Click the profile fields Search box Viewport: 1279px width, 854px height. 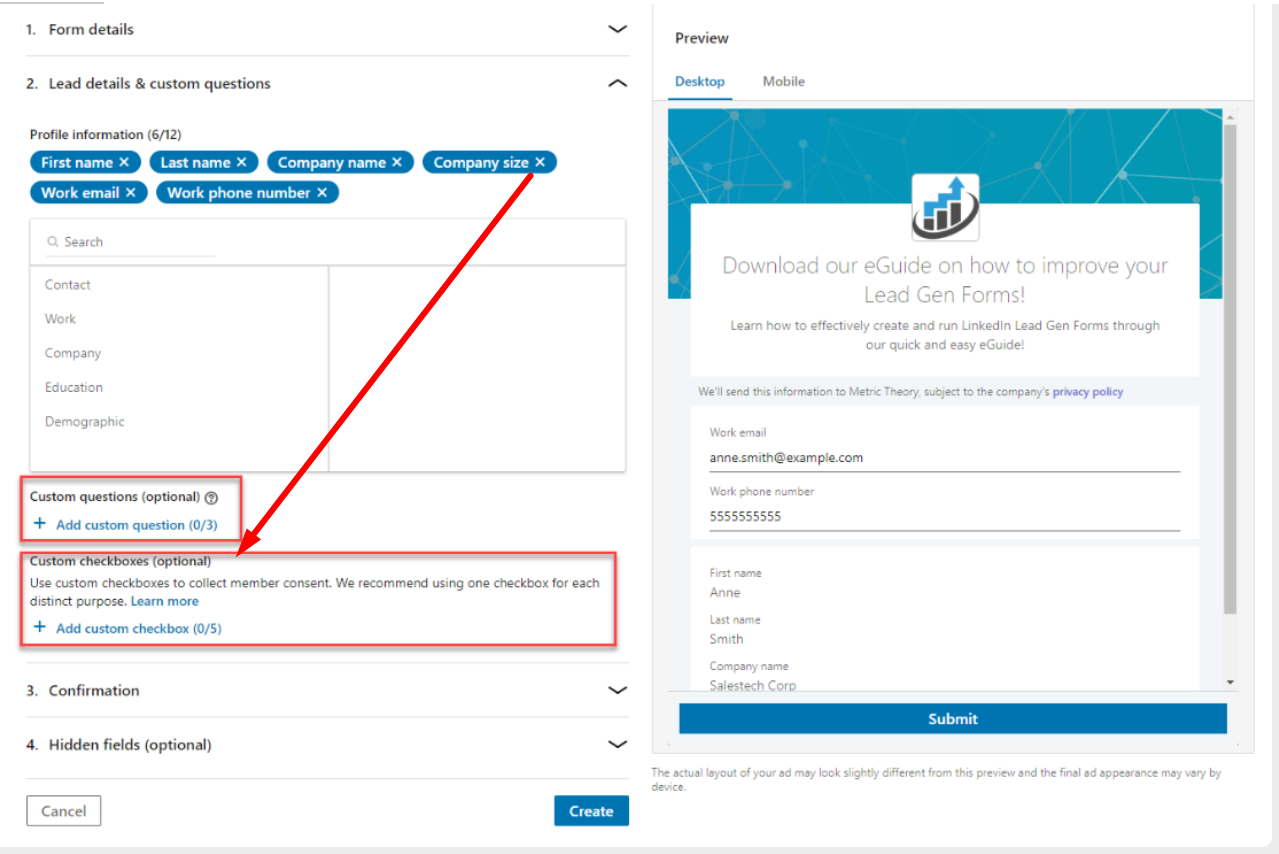tap(130, 242)
